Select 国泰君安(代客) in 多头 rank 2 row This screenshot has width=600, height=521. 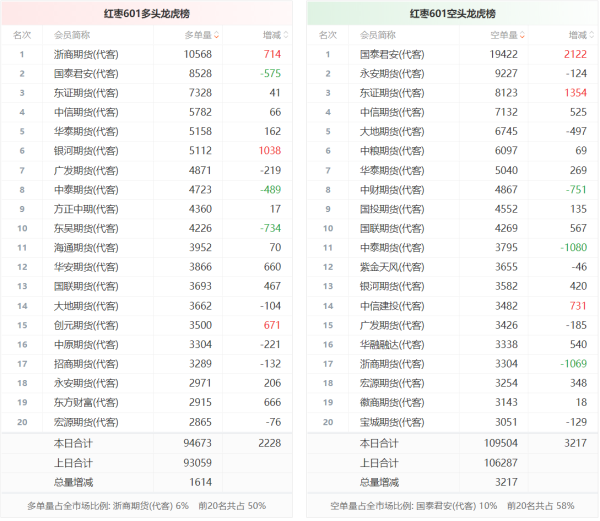click(x=86, y=73)
